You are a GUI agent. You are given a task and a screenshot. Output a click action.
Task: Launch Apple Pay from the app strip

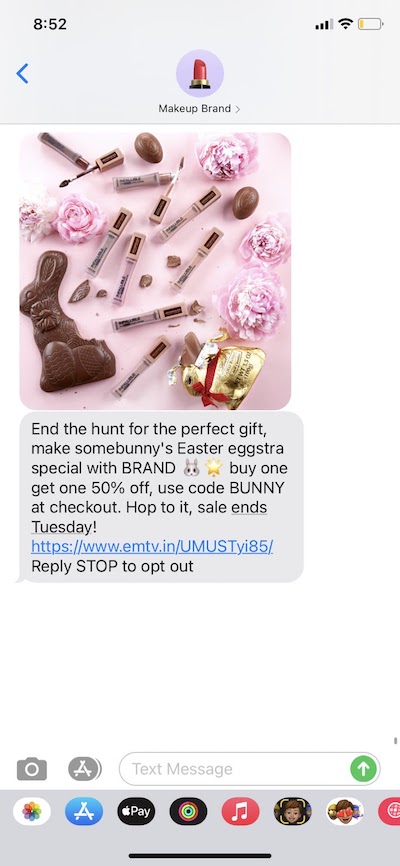[136, 811]
